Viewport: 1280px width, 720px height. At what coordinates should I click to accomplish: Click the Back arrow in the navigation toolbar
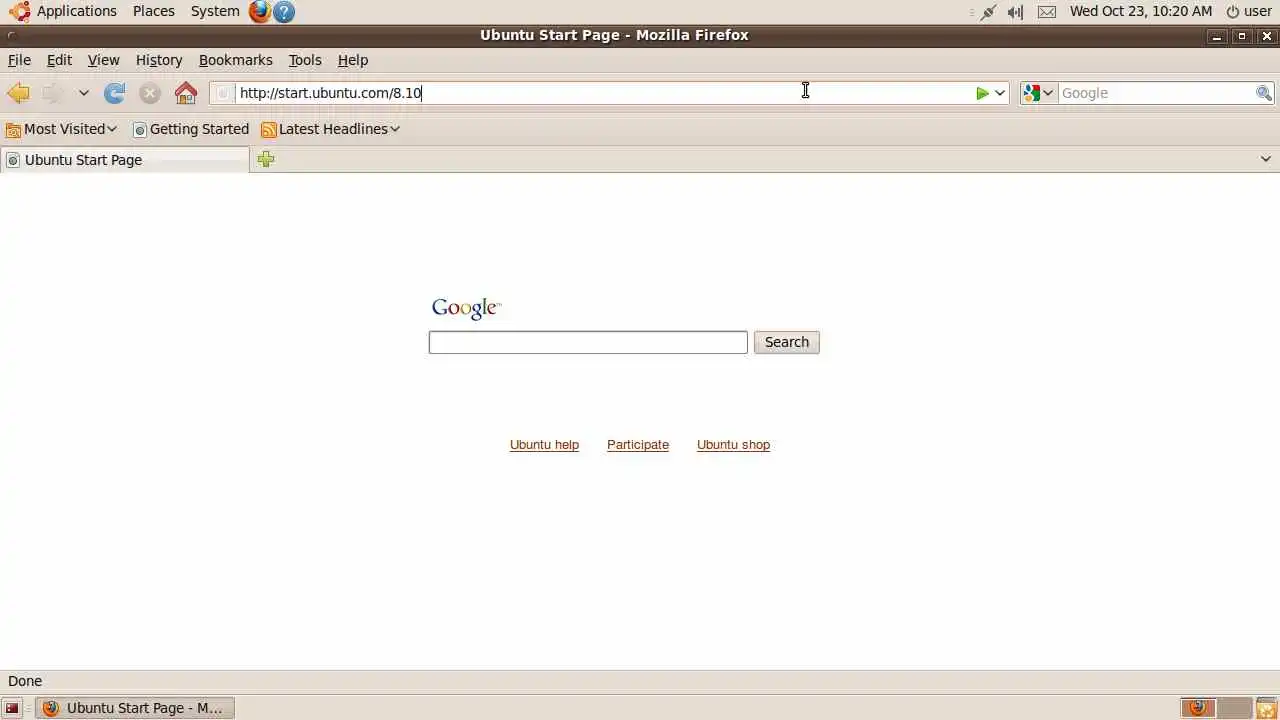pos(18,93)
